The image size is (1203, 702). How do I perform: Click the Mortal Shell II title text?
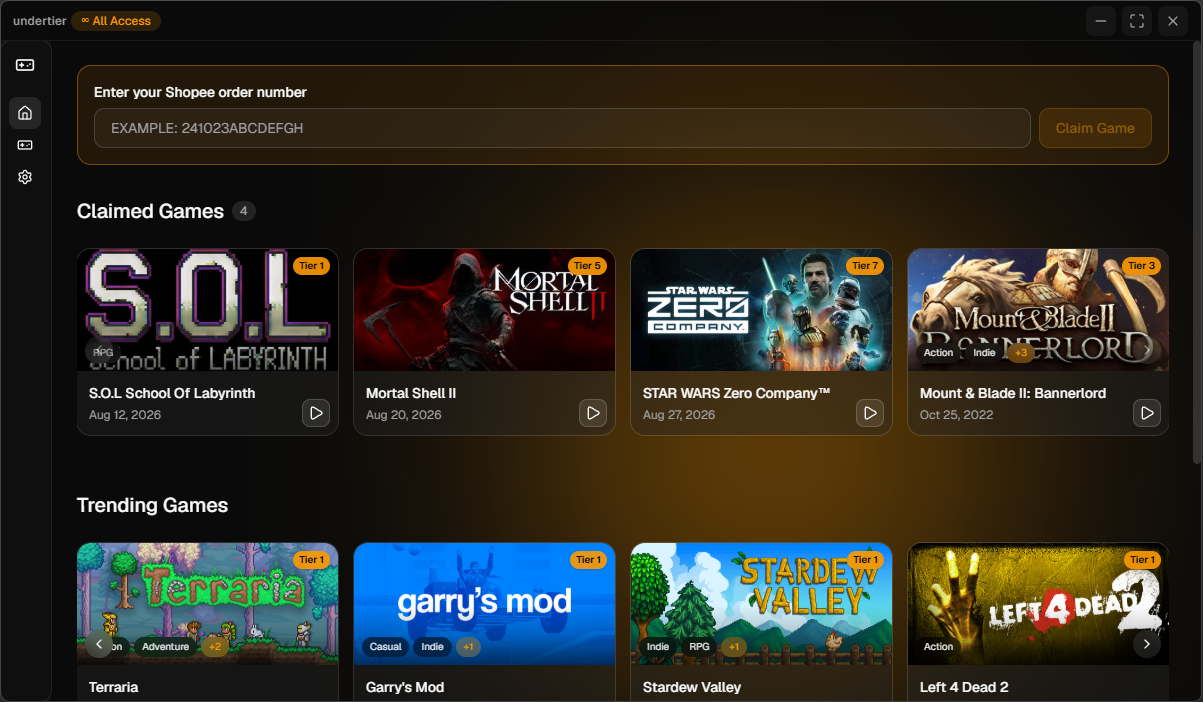click(411, 393)
